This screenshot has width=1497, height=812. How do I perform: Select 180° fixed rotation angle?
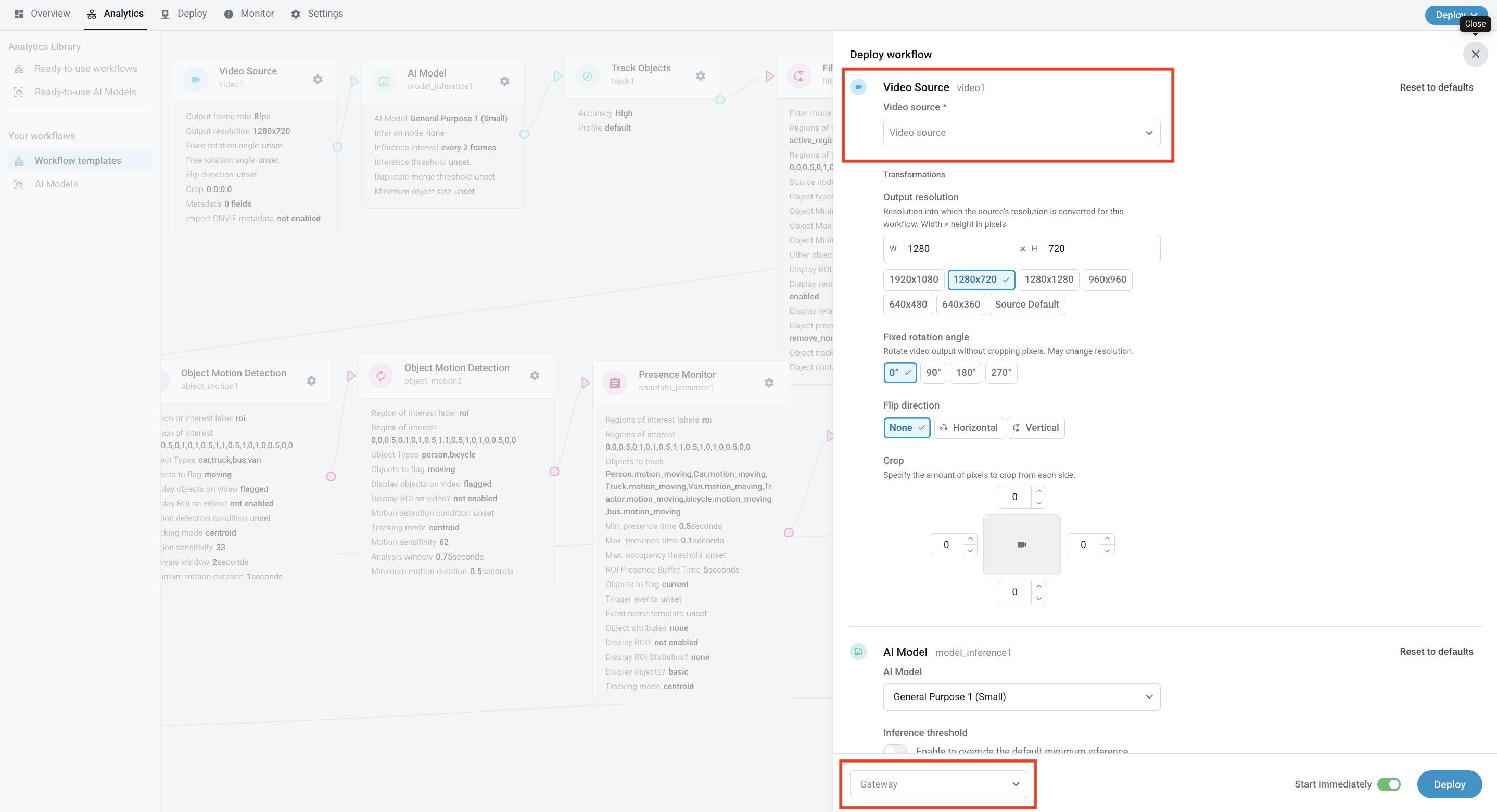966,373
